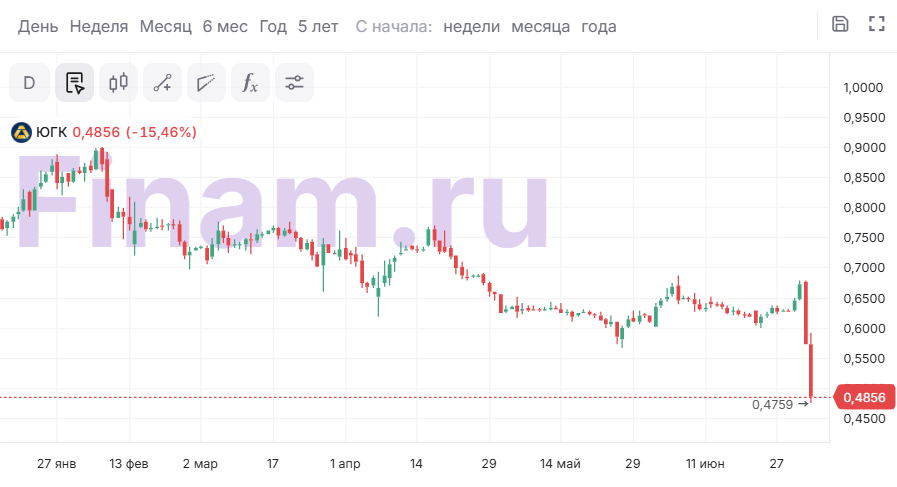Viewport: 897px width, 487px height.
Task: Click the 0,7500 price axis label
Action: click(x=864, y=237)
